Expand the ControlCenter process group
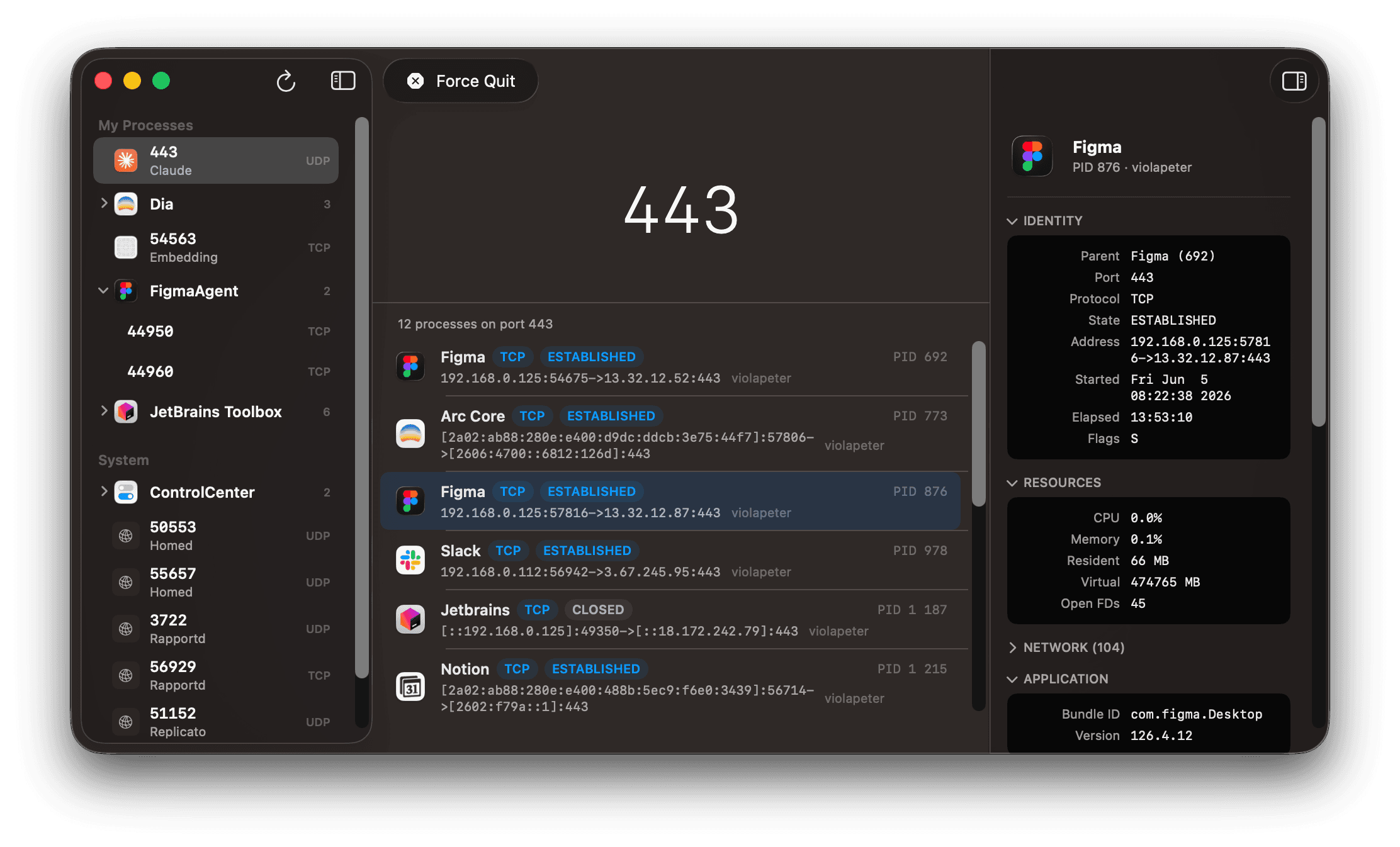Screen dimensions: 1400x847 104,491
